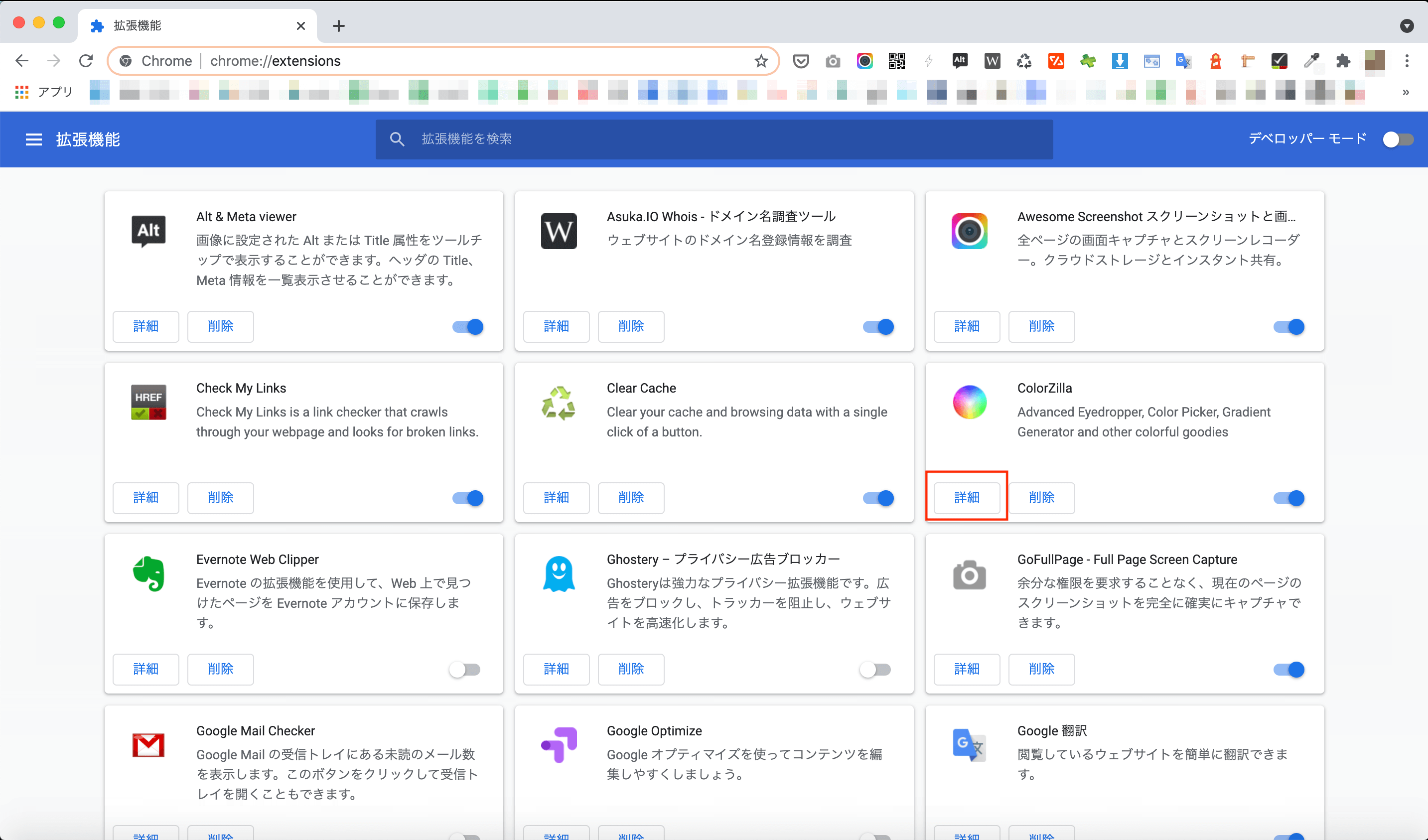Enable the Evernote Web Clipper toggle
Image resolution: width=1428 pixels, height=840 pixels.
pos(465,670)
